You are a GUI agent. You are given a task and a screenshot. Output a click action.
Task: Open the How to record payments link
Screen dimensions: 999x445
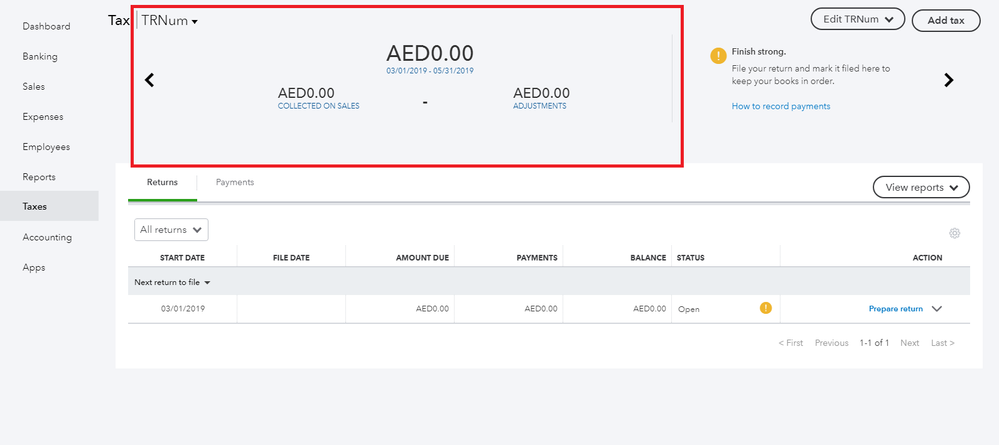(x=780, y=106)
